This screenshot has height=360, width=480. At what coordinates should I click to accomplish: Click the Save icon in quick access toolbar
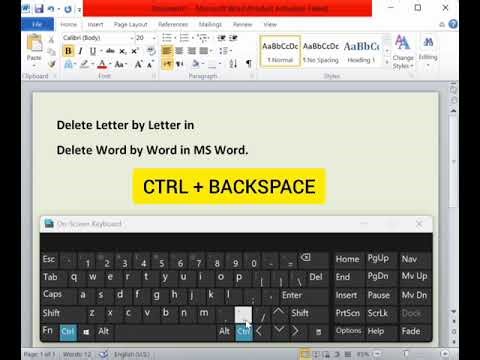click(x=39, y=8)
